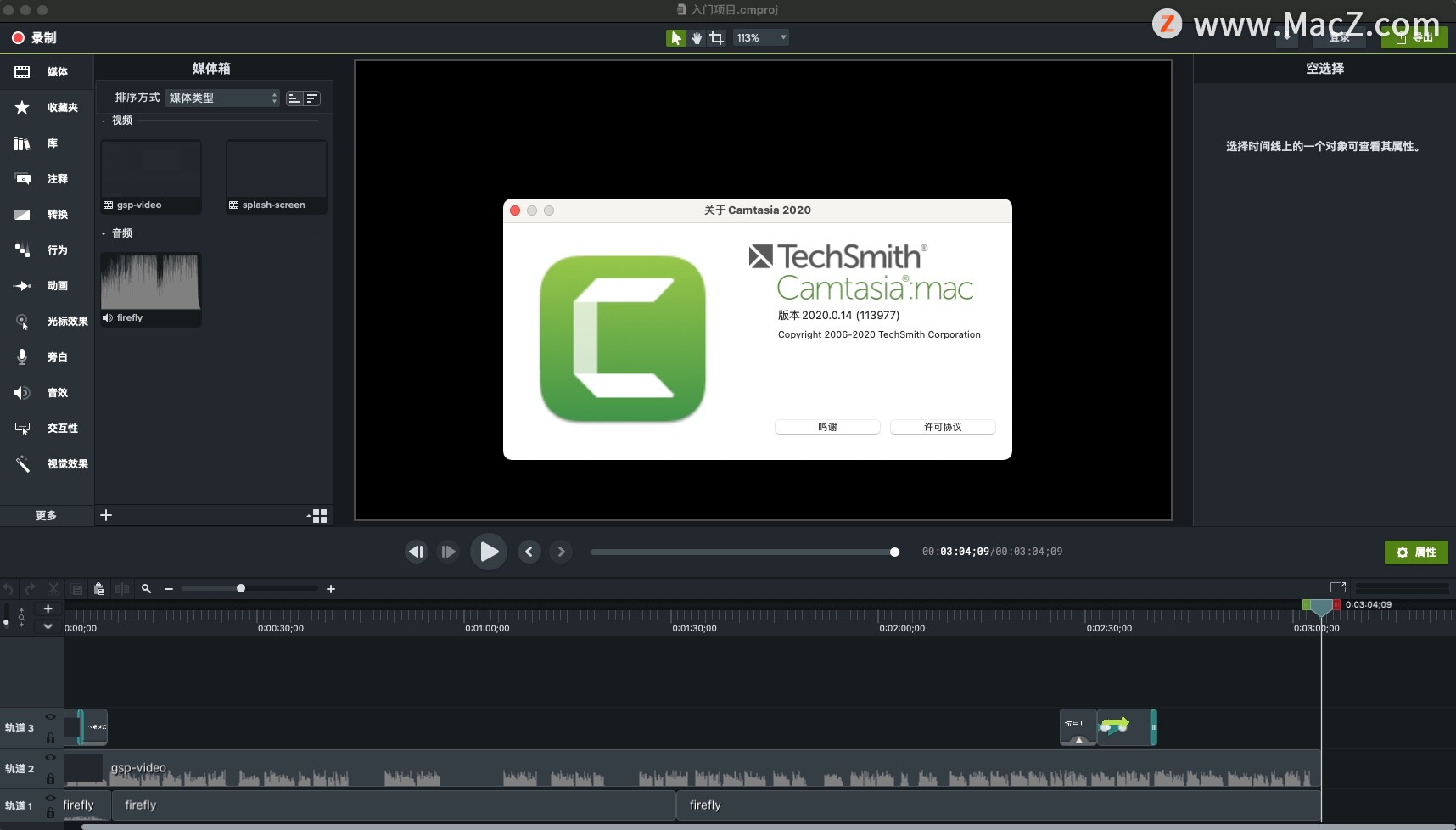Open the 收藏夹 favorites tab
Screen dimensions: 1456x830
click(47, 108)
